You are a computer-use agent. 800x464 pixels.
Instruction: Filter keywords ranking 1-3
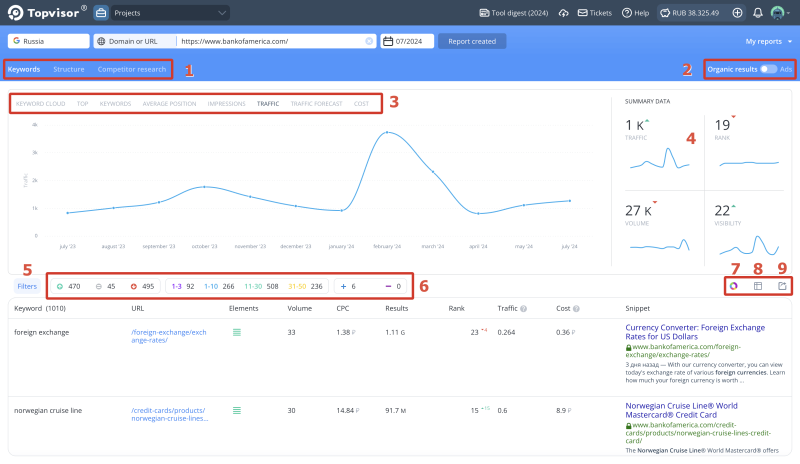point(183,286)
